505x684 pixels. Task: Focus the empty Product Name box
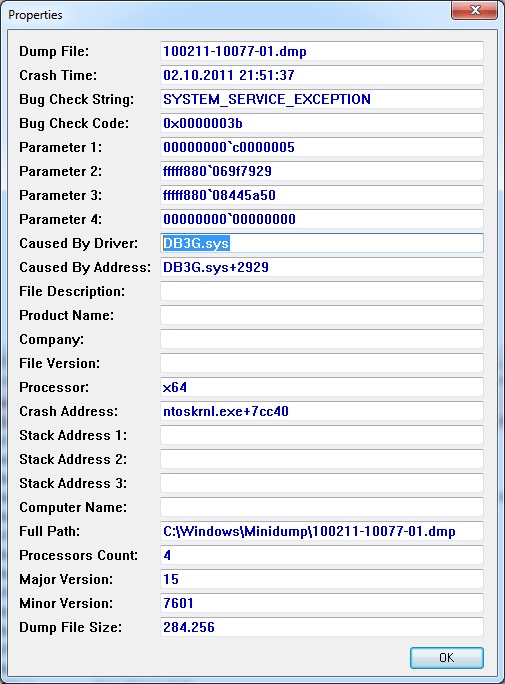(x=322, y=315)
